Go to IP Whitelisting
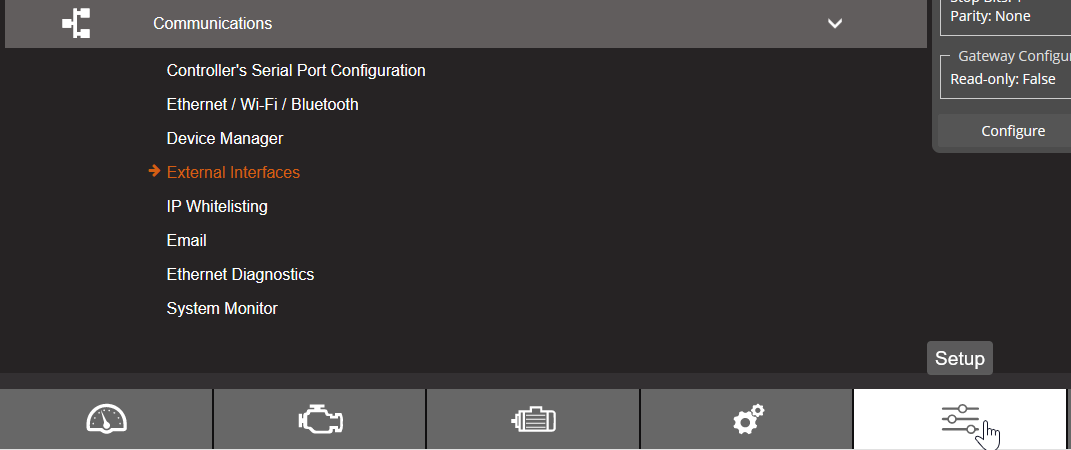 pyautogui.click(x=217, y=207)
